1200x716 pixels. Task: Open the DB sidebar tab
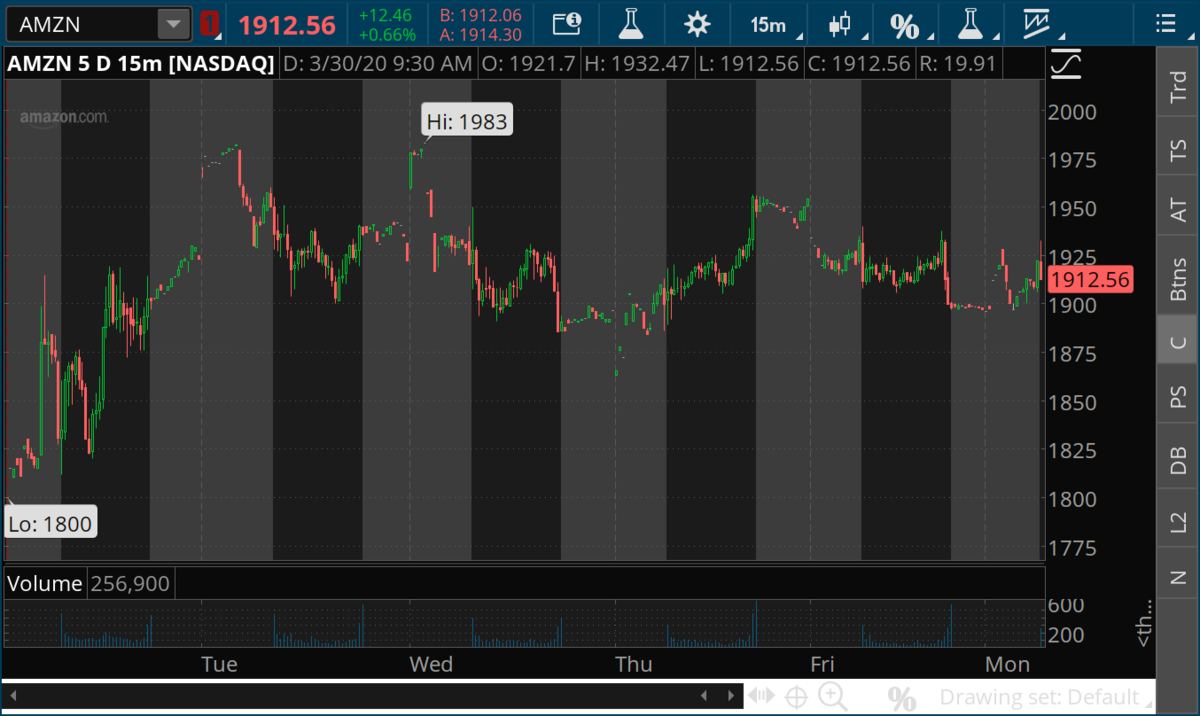pos(1178,459)
